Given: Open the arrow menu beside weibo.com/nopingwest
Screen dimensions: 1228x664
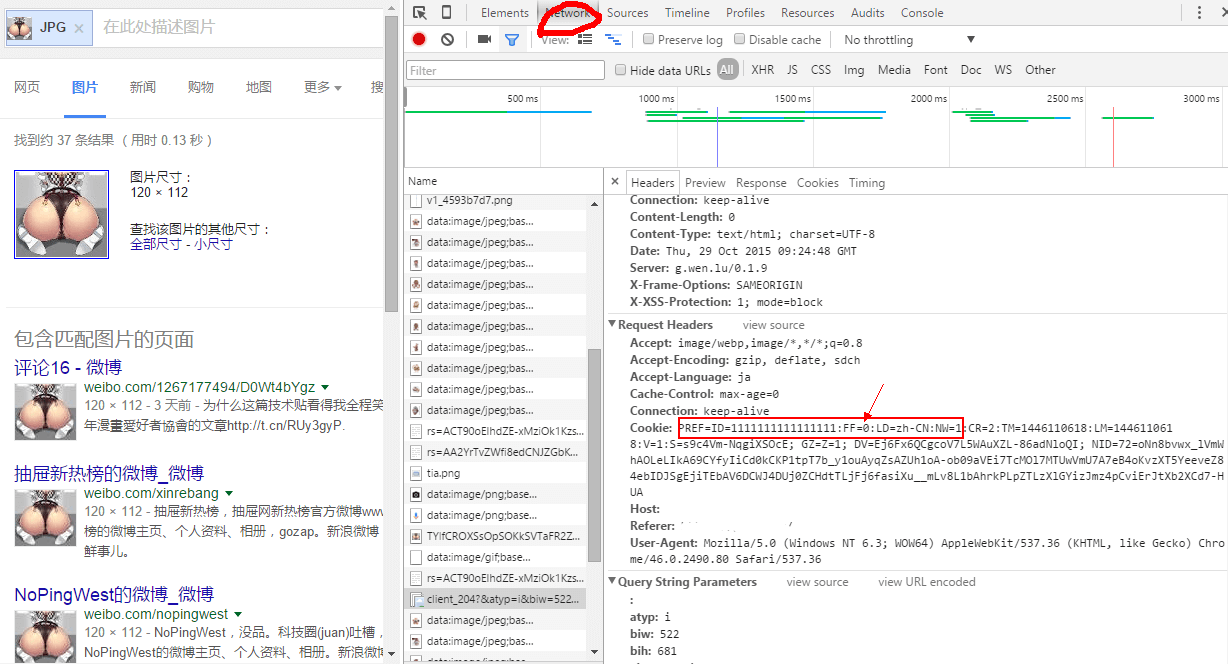Looking at the screenshot, I should pyautogui.click(x=238, y=614).
